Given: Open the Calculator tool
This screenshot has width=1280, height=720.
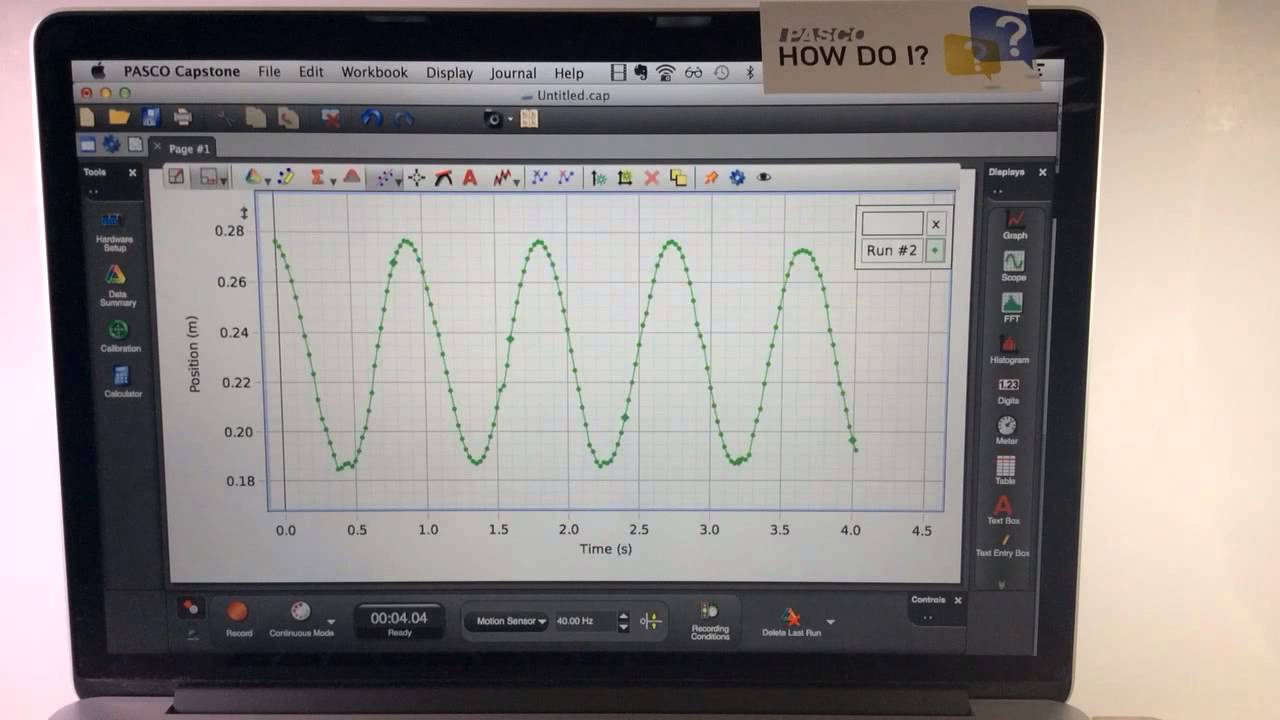Looking at the screenshot, I should [x=122, y=381].
